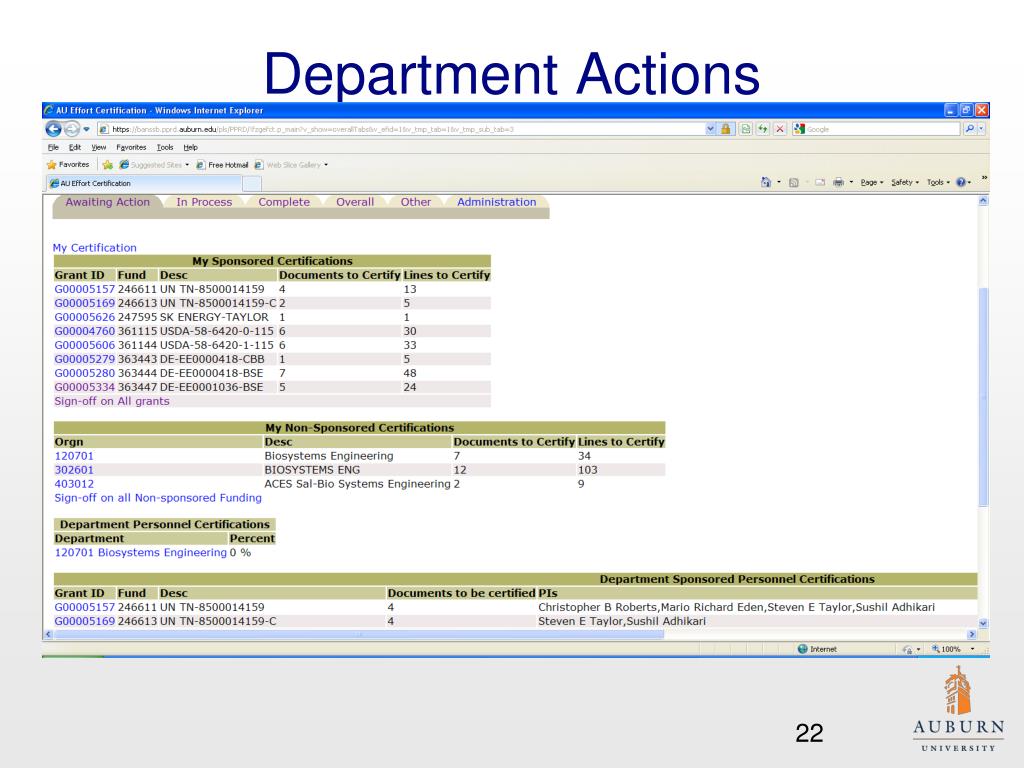This screenshot has width=1024, height=768.
Task: Click the browser Forward arrow button
Action: [72, 129]
